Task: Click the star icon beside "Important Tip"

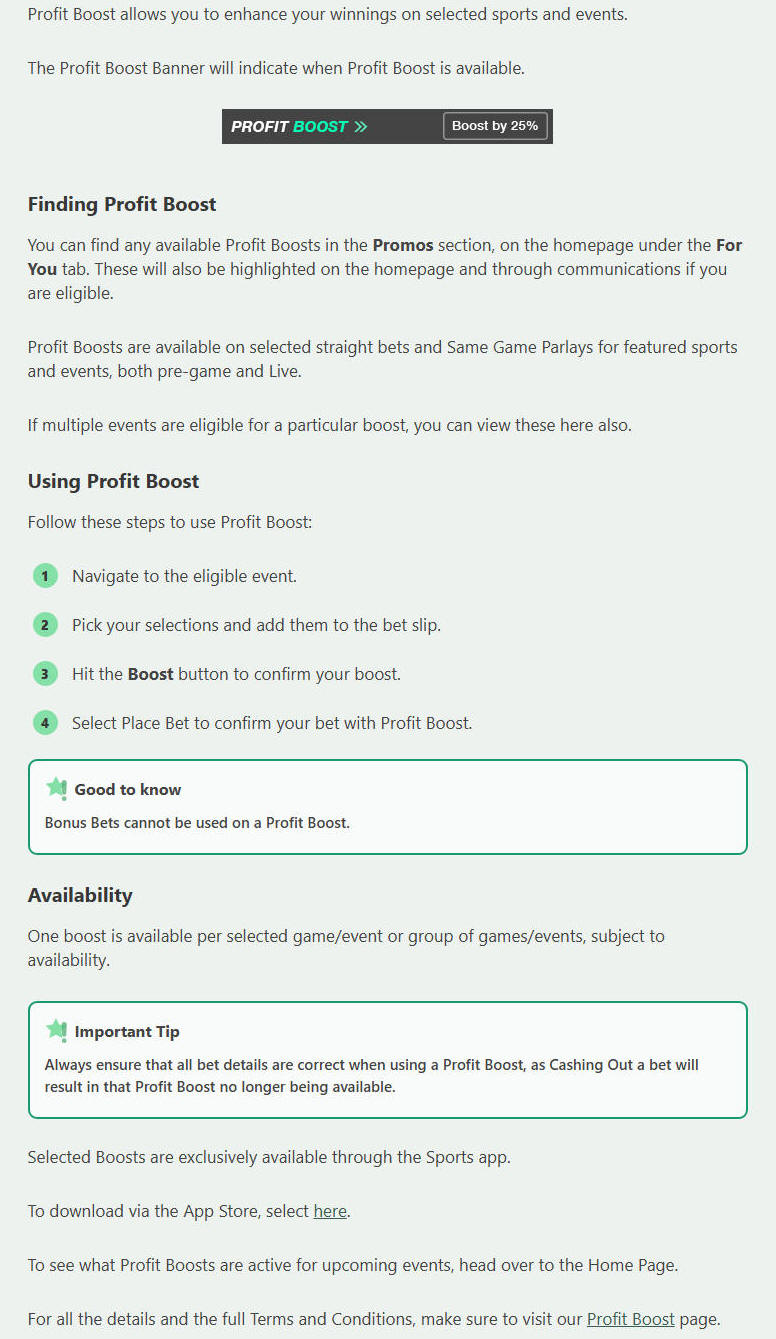Action: (x=56, y=1030)
